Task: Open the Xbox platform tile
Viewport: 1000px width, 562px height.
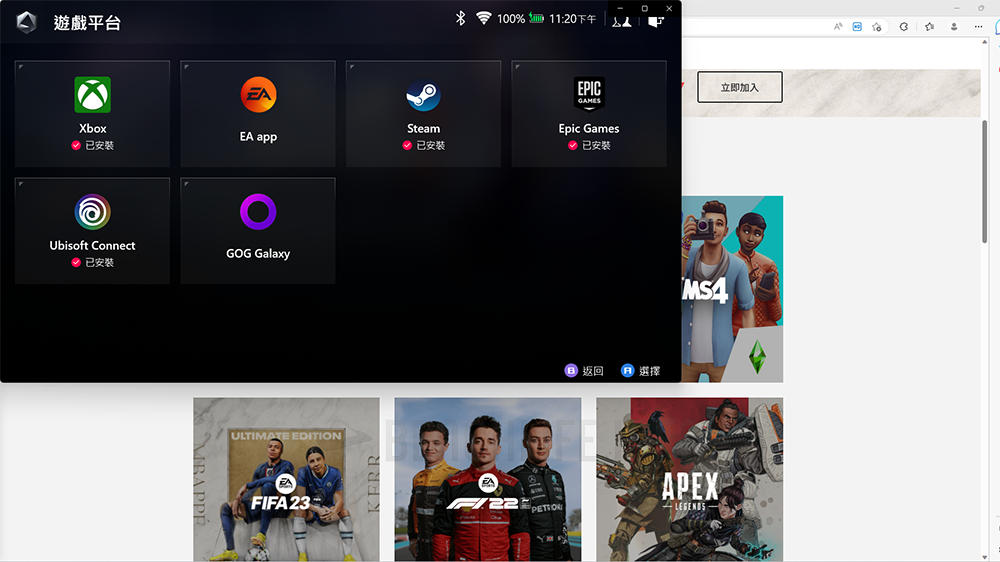Action: point(92,114)
